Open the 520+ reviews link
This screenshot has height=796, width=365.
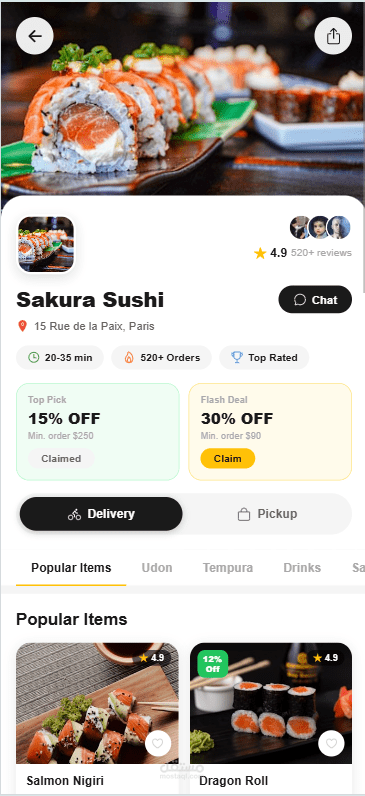[x=321, y=253]
